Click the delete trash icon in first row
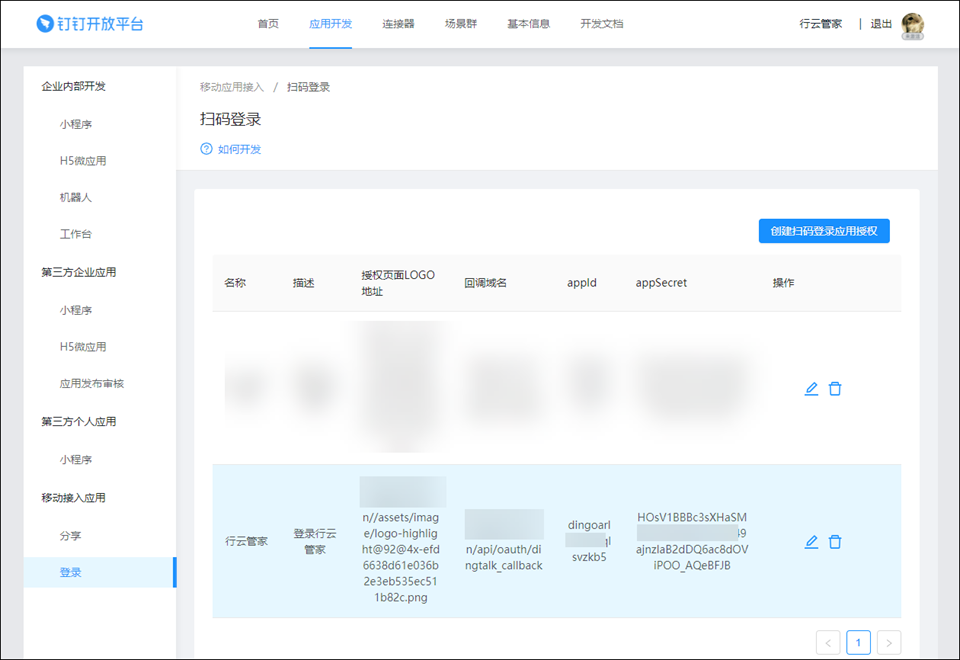This screenshot has width=960, height=660. (x=835, y=389)
